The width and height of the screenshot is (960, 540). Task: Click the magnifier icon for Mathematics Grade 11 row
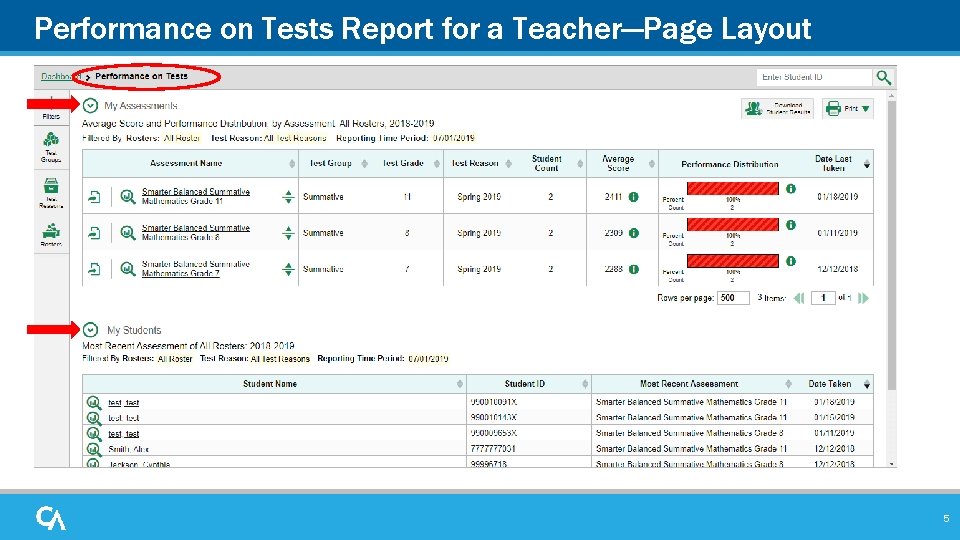(x=127, y=197)
